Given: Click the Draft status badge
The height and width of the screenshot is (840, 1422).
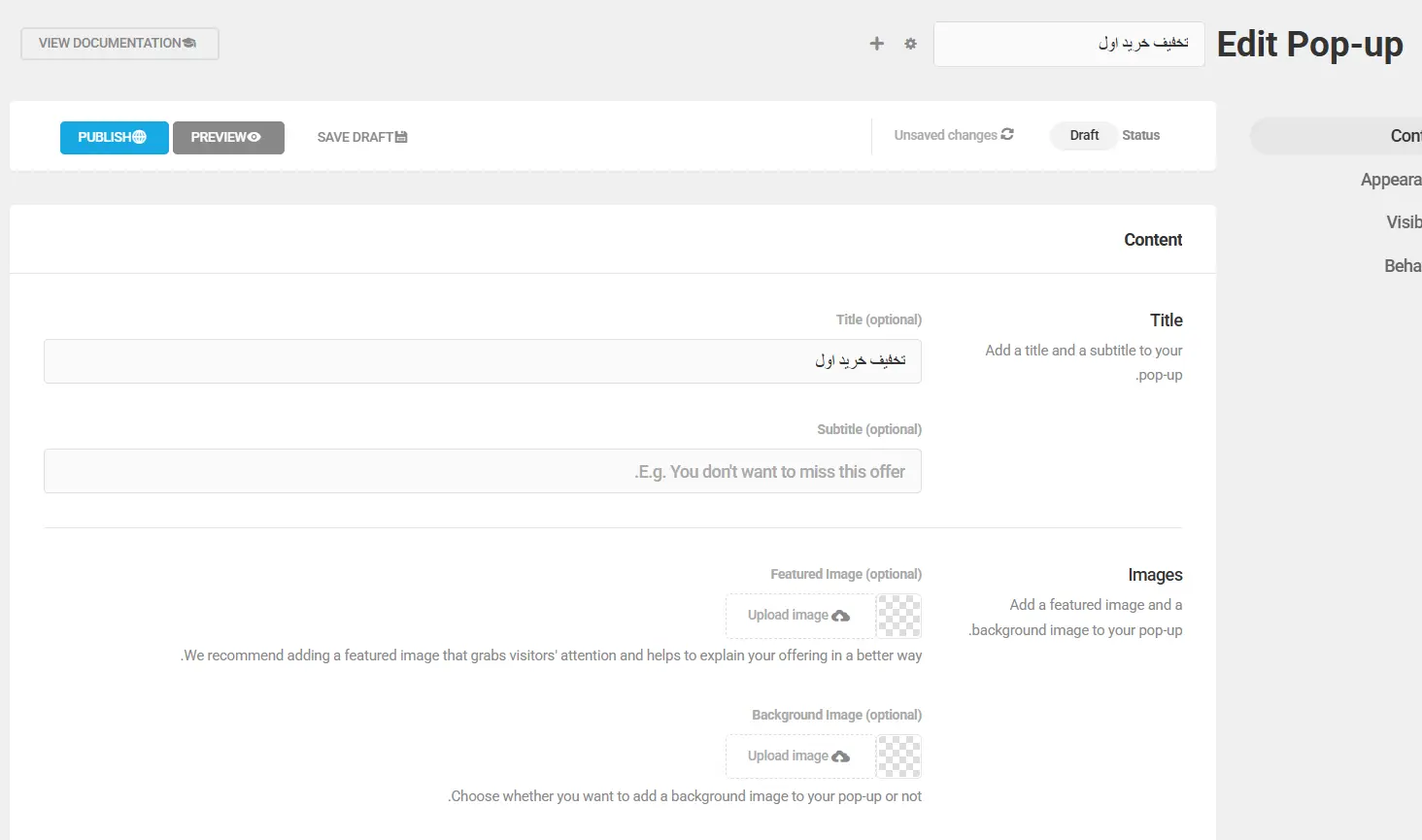Looking at the screenshot, I should [x=1084, y=136].
